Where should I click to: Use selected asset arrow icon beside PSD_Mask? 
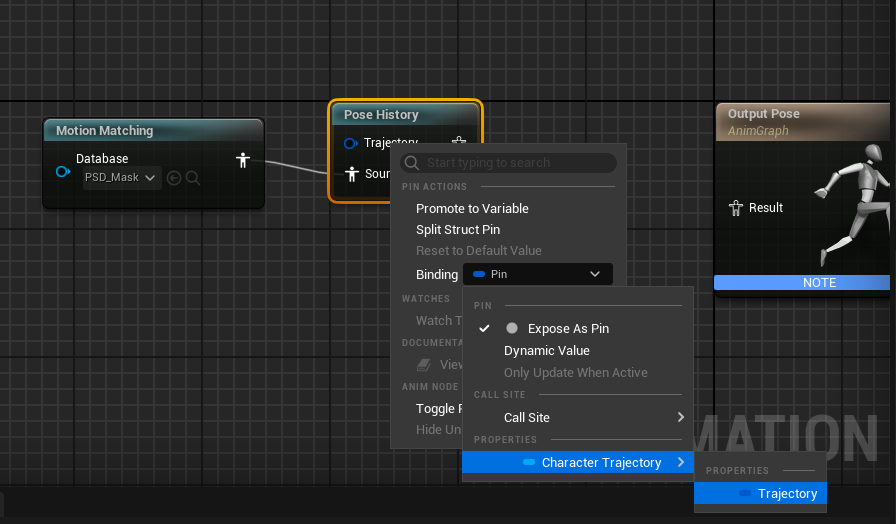click(174, 178)
